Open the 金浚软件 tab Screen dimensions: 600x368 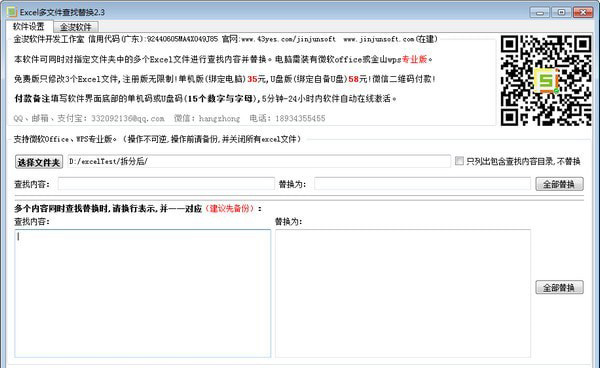[x=76, y=27]
